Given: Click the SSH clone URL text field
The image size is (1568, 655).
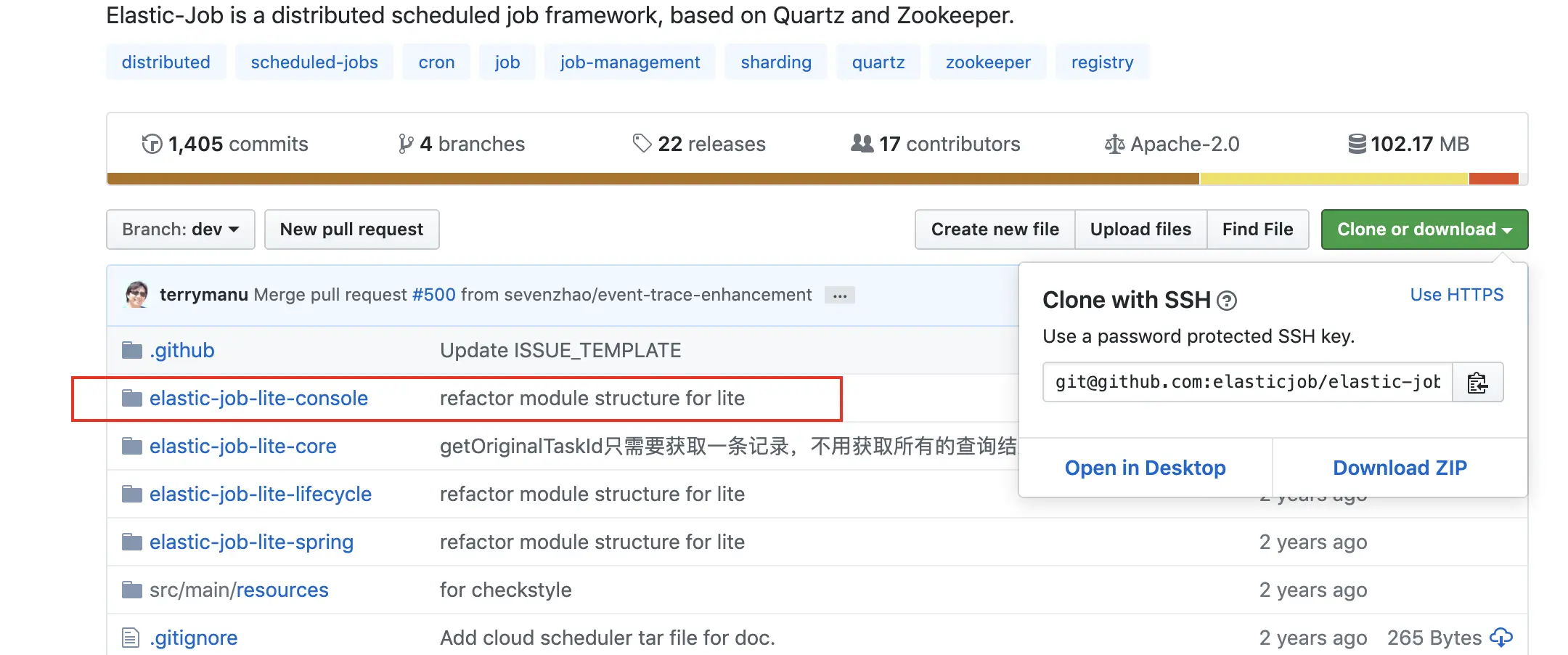Looking at the screenshot, I should [x=1247, y=382].
